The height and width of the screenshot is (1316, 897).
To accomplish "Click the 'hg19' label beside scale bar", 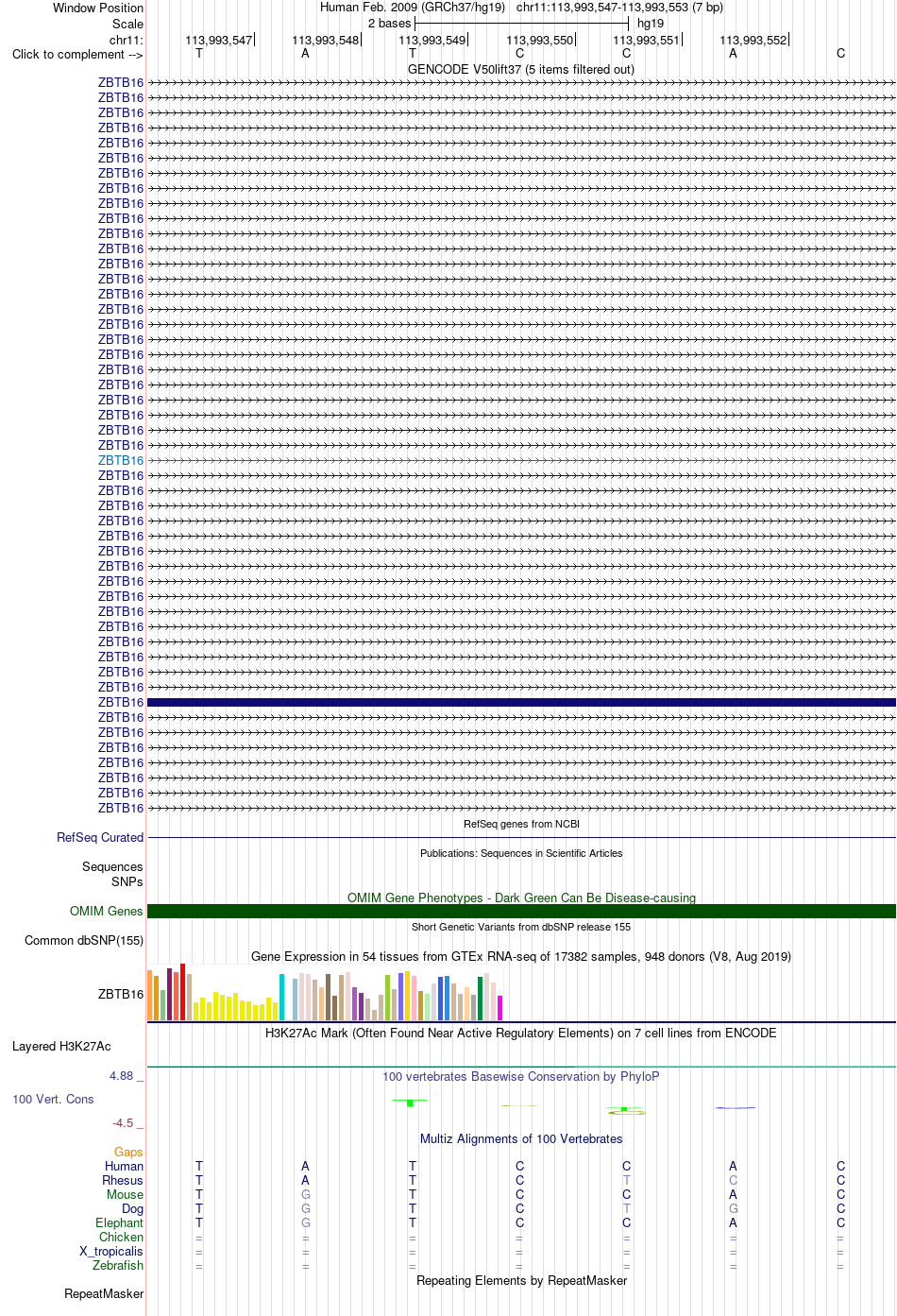I will [651, 23].
